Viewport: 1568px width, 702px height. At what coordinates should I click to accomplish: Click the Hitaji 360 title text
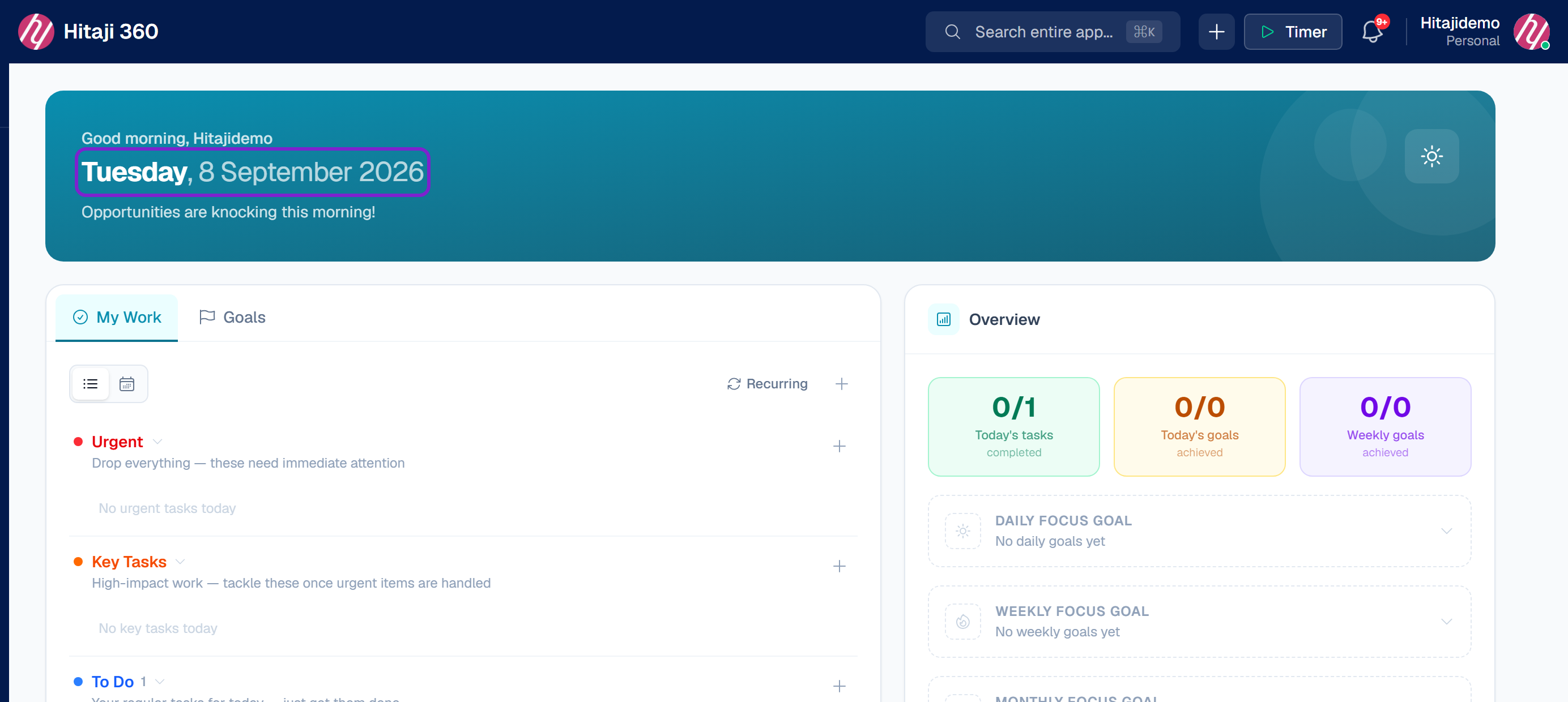111,32
